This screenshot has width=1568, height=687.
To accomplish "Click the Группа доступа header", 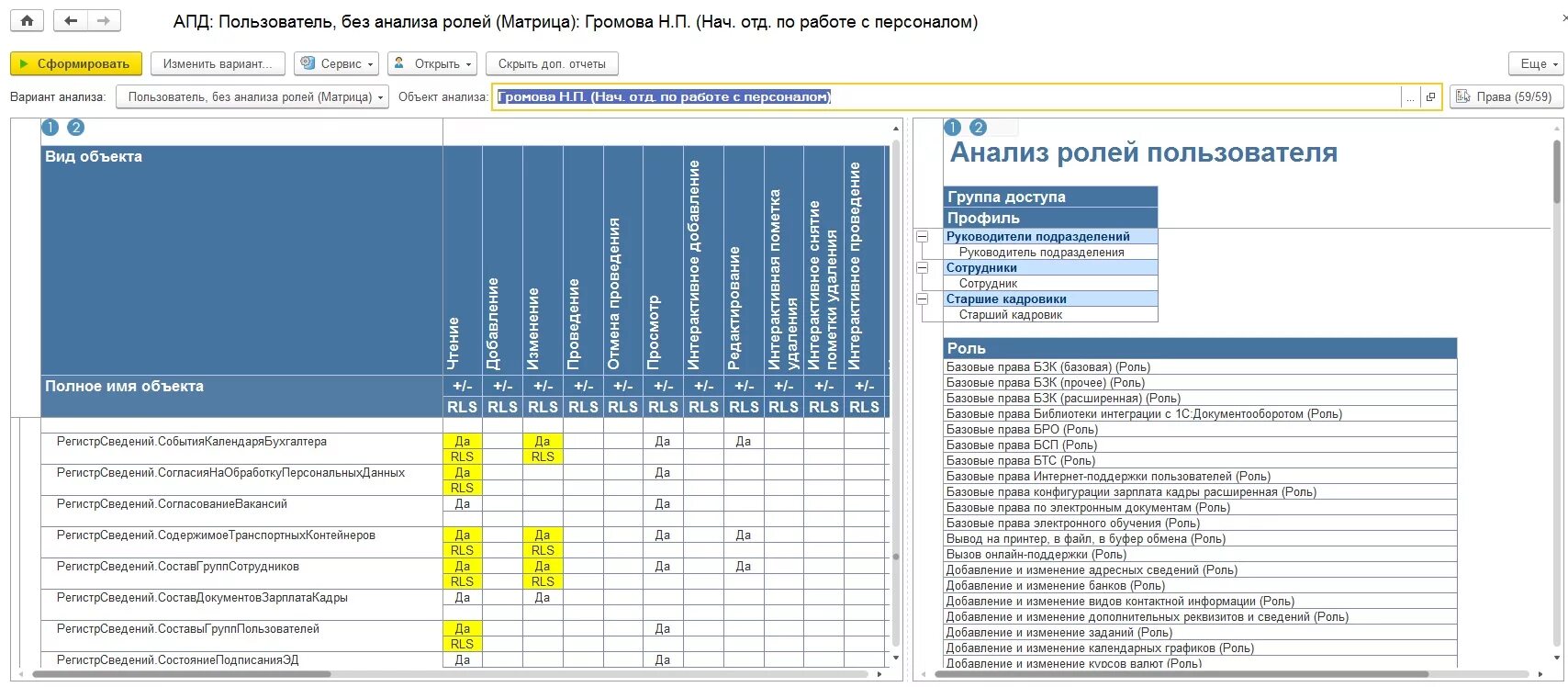I will (x=1051, y=197).
